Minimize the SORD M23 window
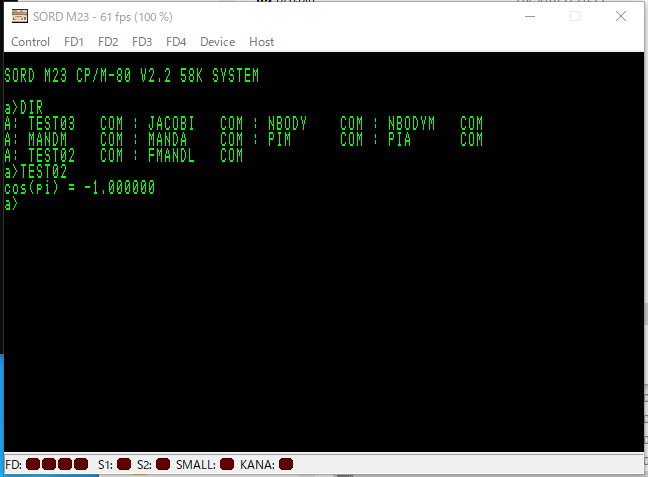 coord(530,17)
